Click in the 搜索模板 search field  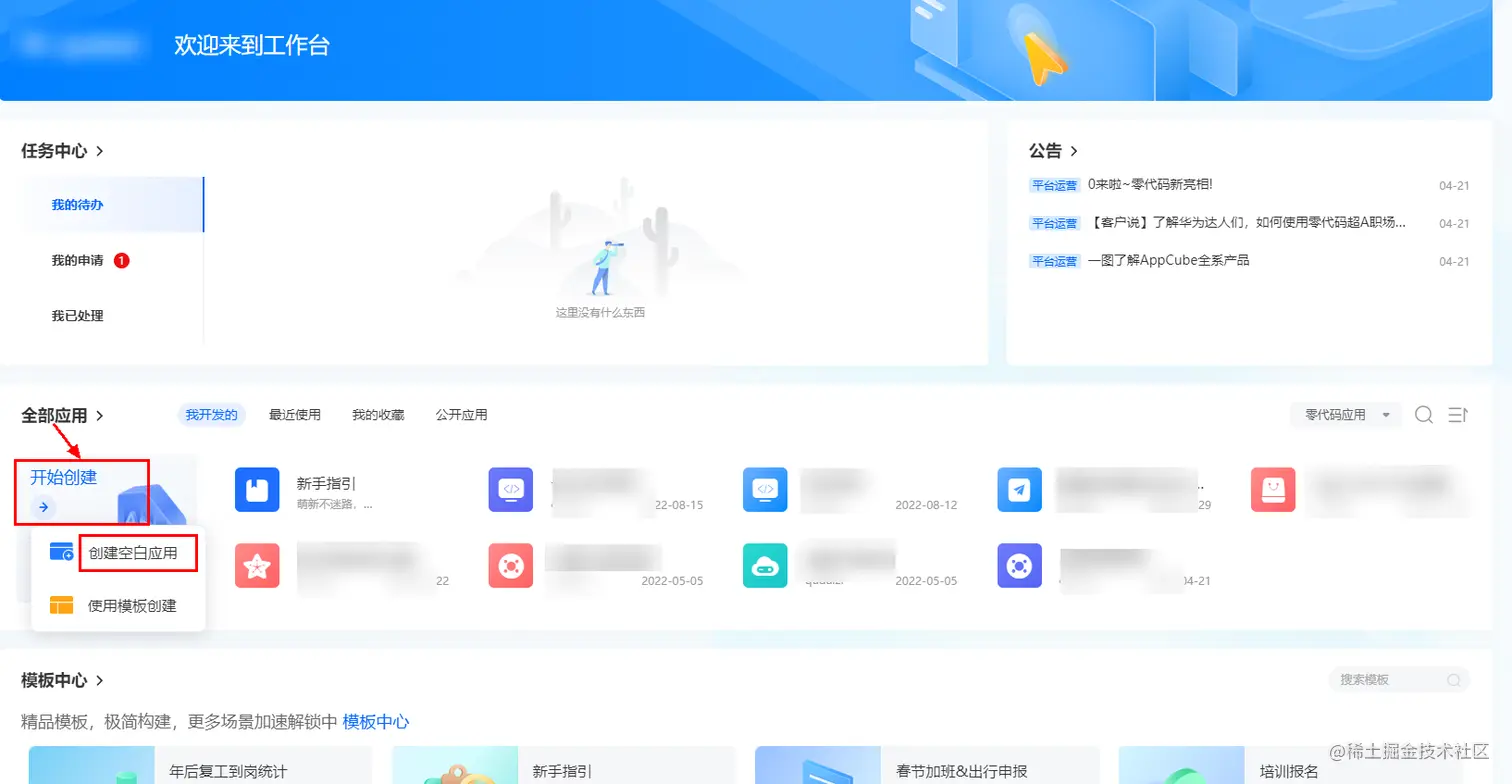pyautogui.click(x=1399, y=680)
